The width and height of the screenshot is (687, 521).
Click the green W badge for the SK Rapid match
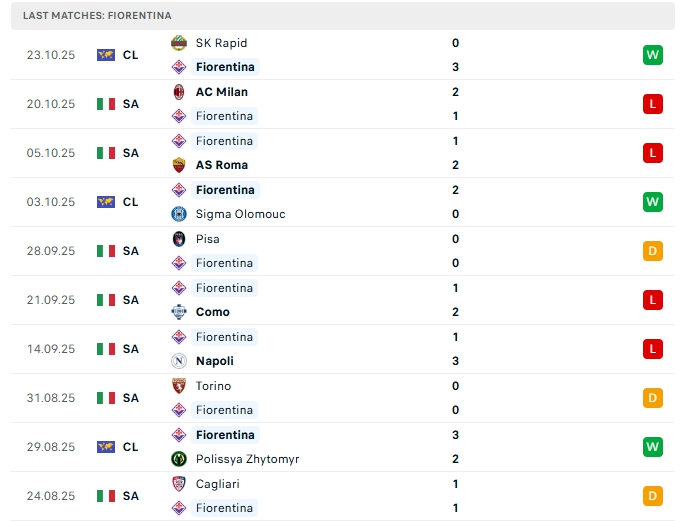click(653, 55)
